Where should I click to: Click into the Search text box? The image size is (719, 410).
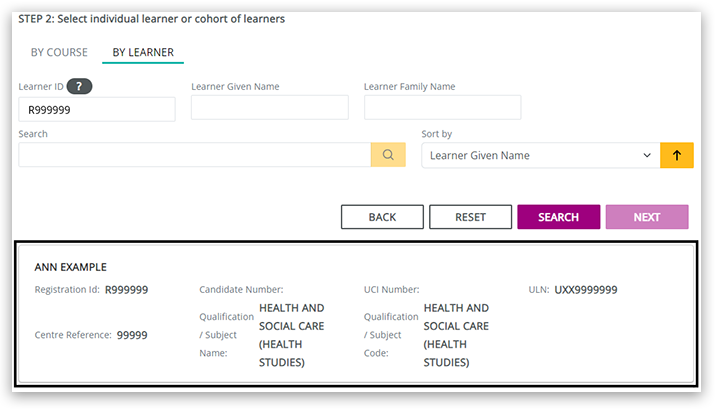coord(194,155)
